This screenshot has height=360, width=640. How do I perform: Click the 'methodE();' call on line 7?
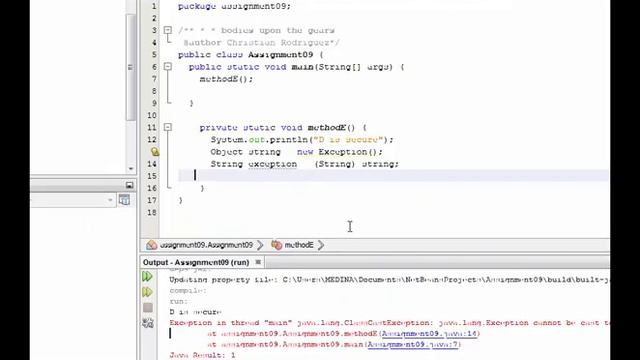(226, 79)
